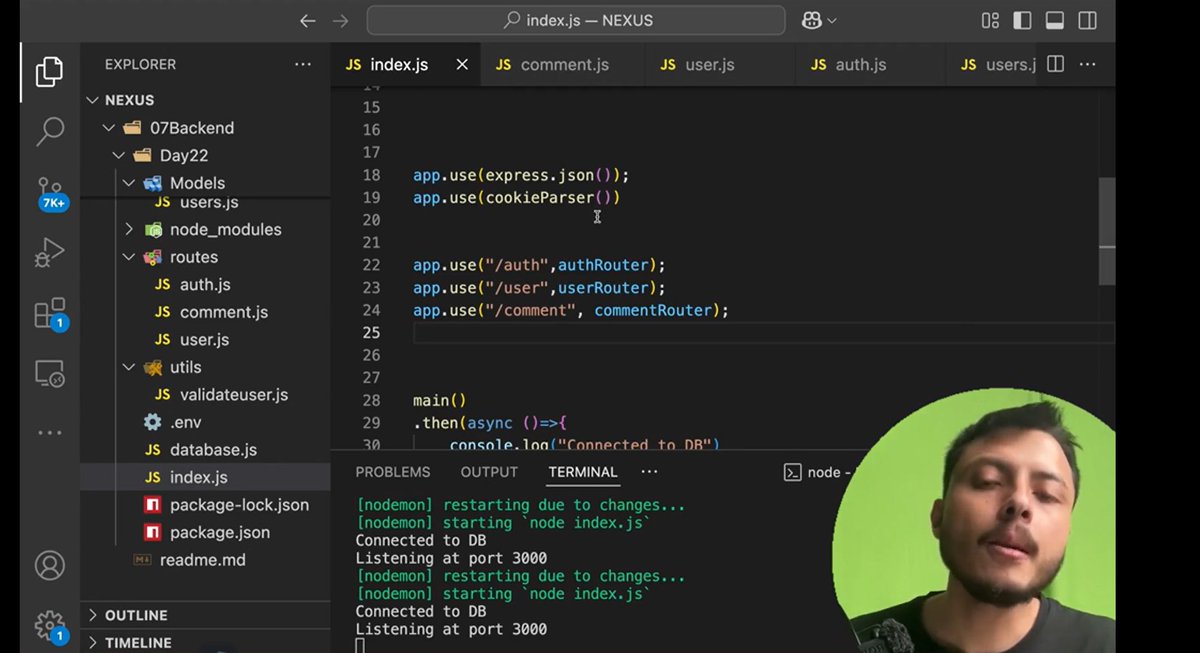Open validateuser.js file

pyautogui.click(x=205, y=395)
